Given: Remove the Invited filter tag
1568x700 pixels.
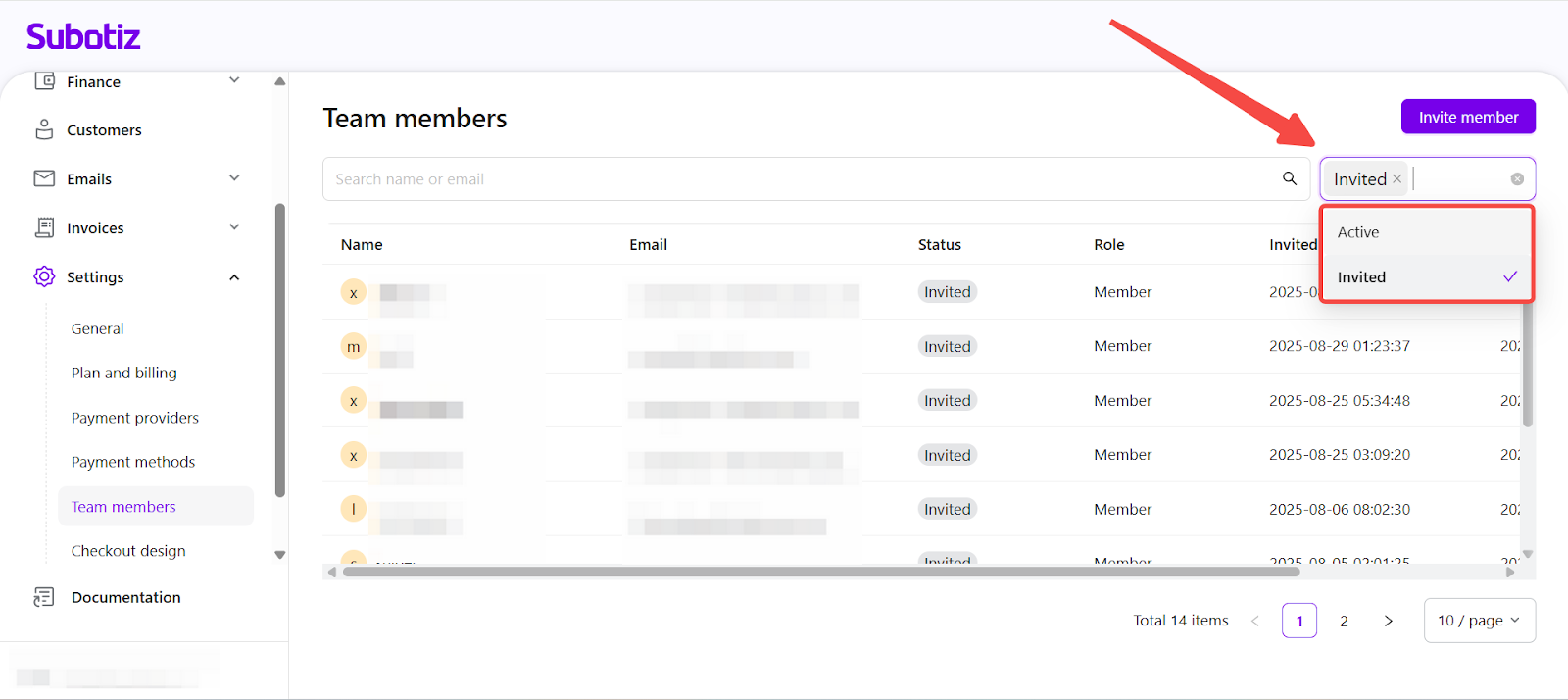Looking at the screenshot, I should coord(1397,179).
